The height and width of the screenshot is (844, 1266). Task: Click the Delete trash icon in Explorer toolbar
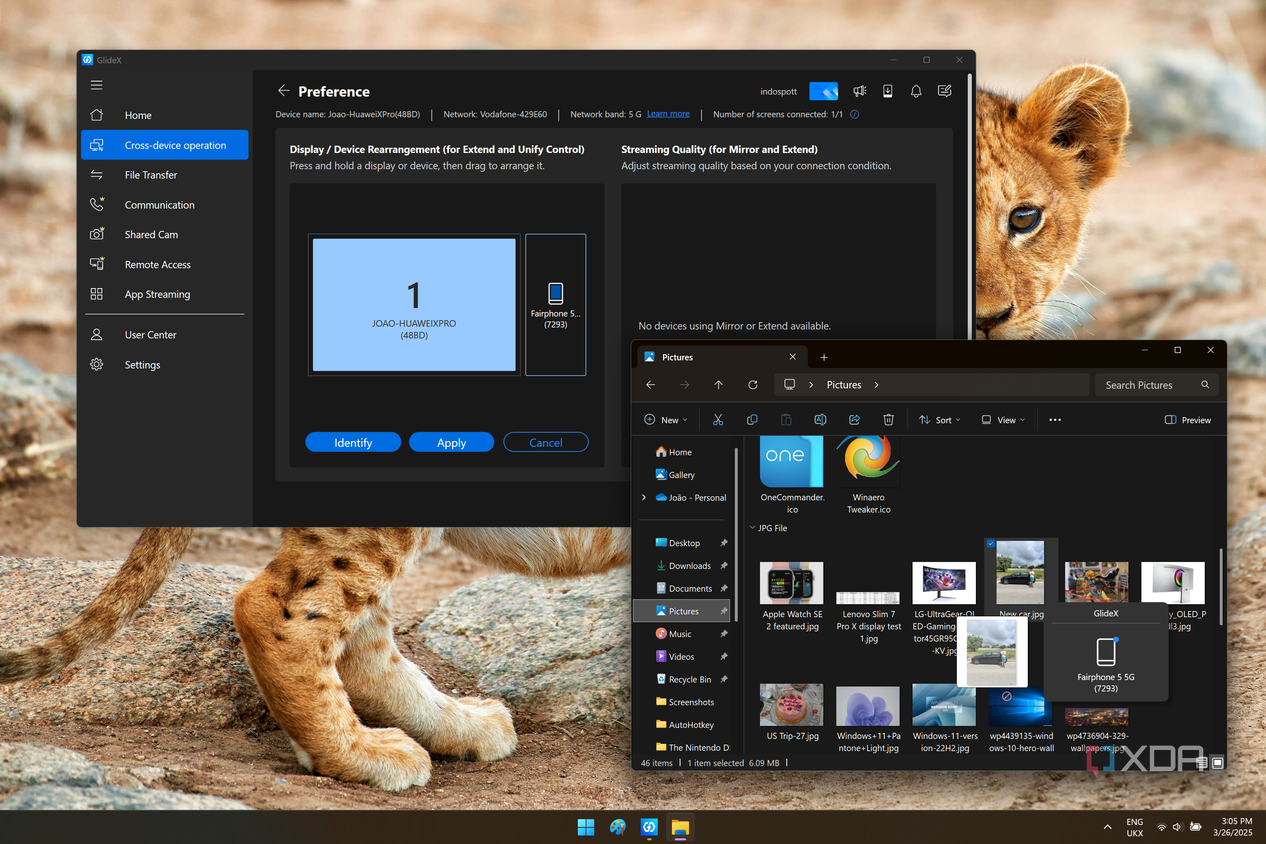pos(888,420)
